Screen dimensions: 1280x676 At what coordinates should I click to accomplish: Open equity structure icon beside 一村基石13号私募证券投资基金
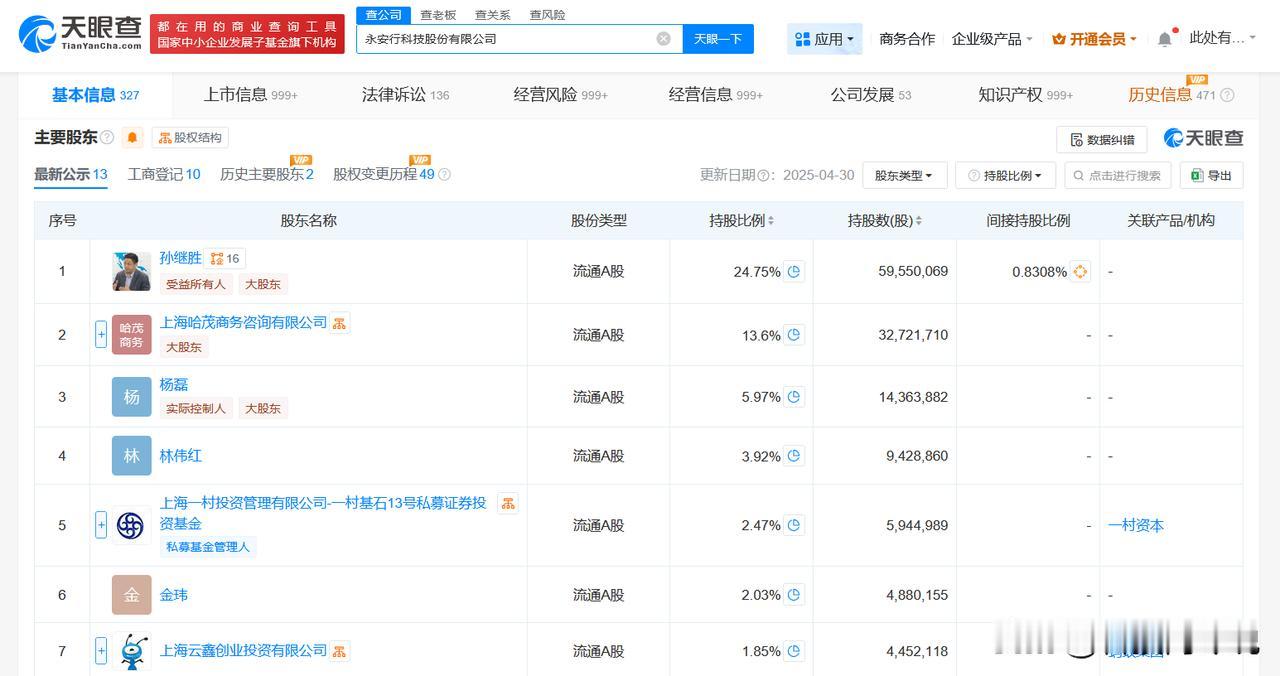coord(508,503)
